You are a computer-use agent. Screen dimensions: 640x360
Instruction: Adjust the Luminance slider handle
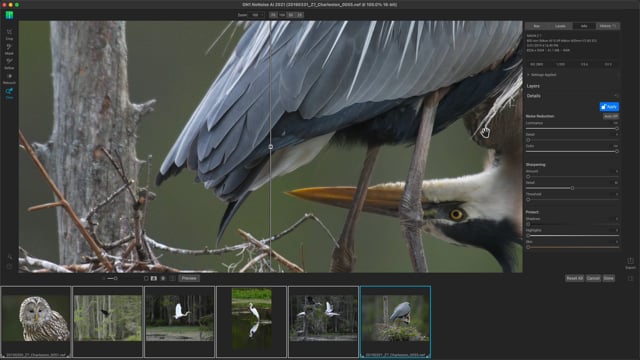coord(616,129)
